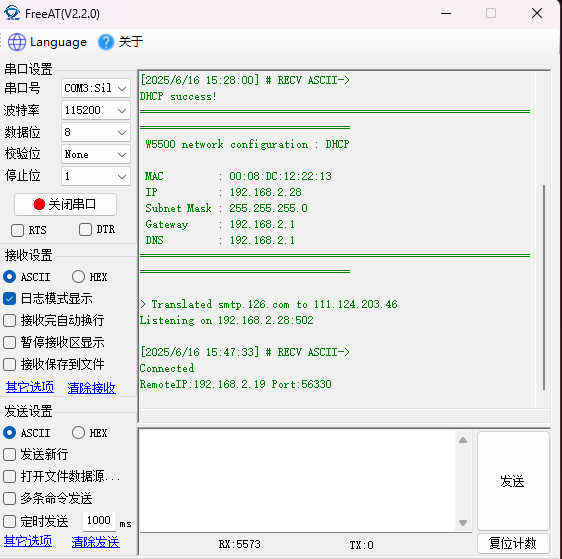Open the 波特率 115200 dropdown

(96, 110)
